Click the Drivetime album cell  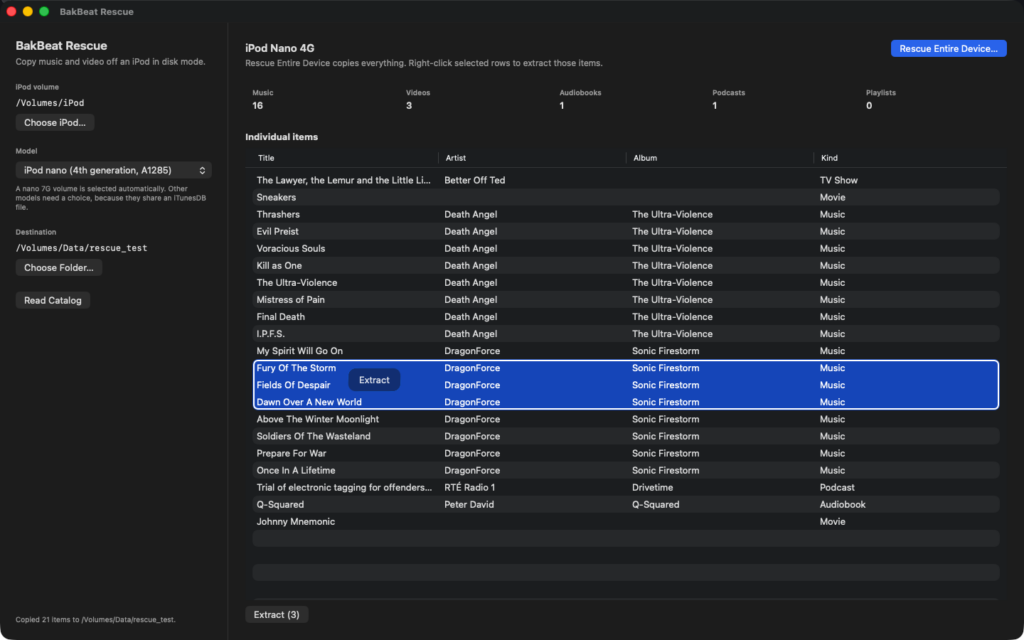652,487
